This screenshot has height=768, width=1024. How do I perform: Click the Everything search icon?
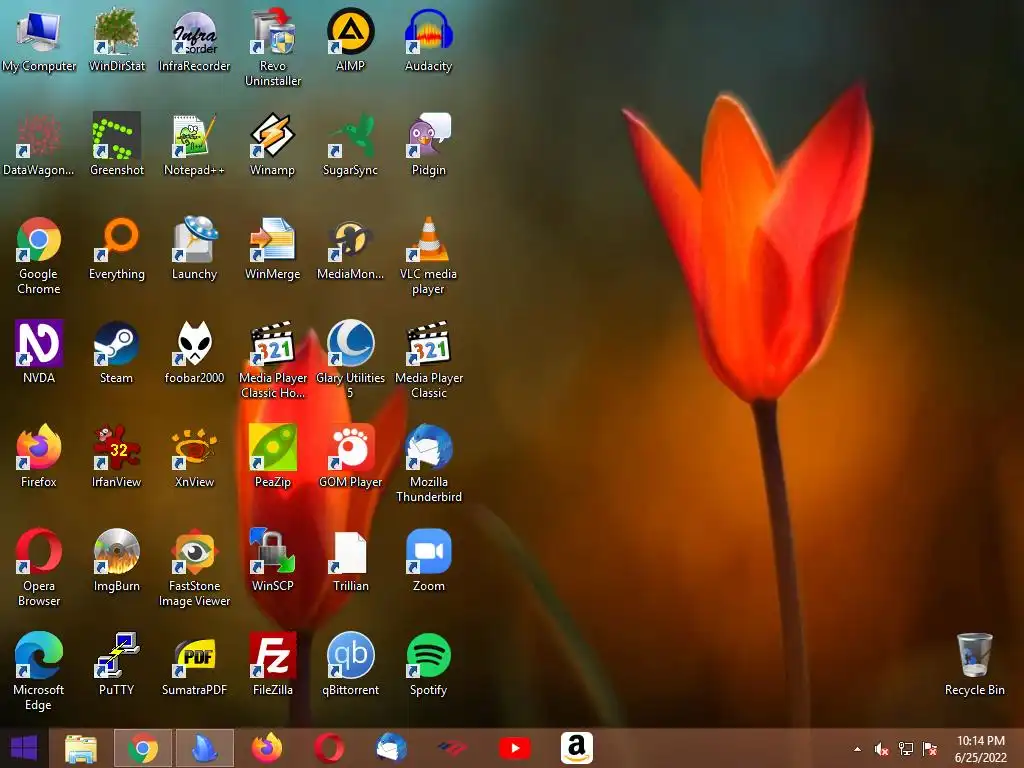coord(117,249)
